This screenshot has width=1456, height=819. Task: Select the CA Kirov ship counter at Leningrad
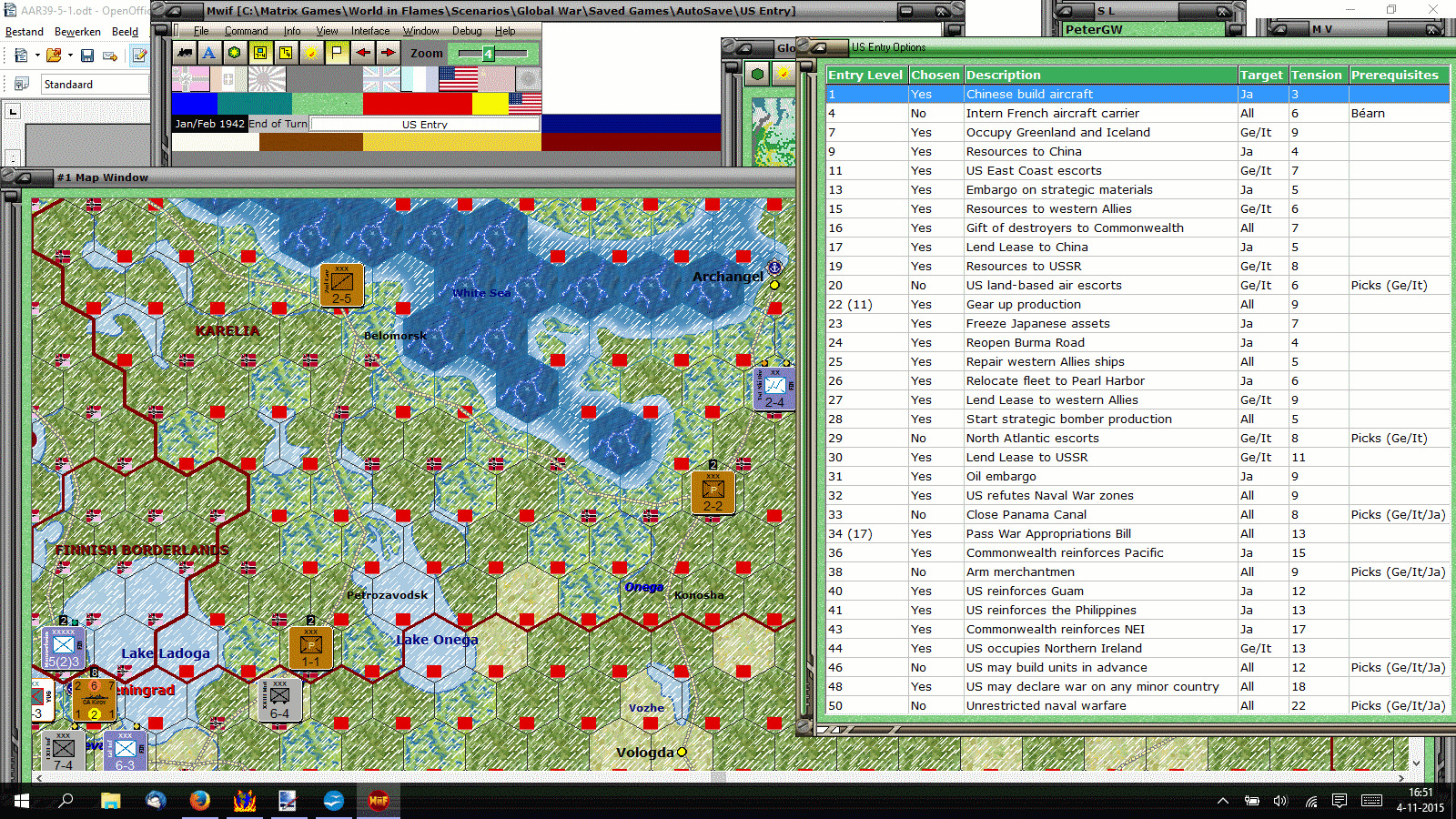point(94,700)
